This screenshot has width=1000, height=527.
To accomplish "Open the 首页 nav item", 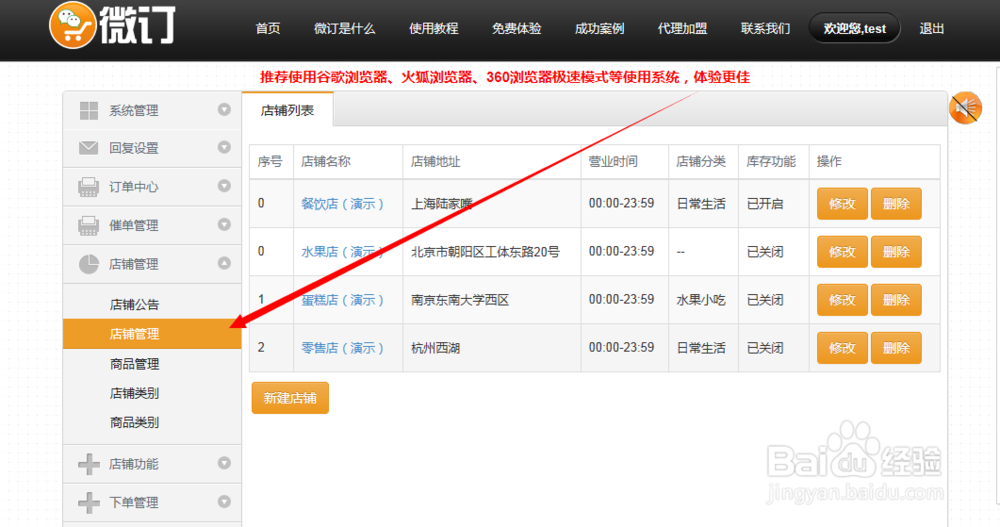I will pyautogui.click(x=268, y=29).
